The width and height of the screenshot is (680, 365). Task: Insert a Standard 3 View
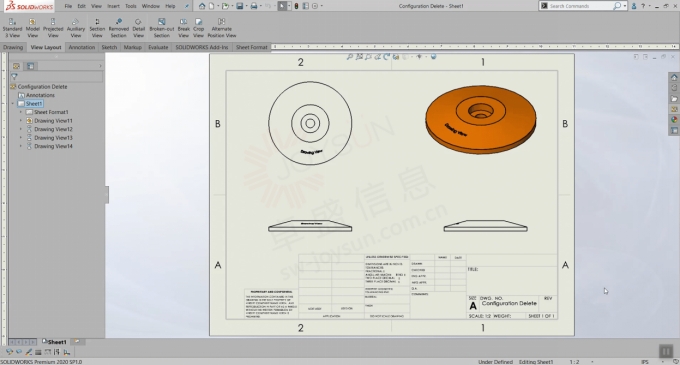12,28
